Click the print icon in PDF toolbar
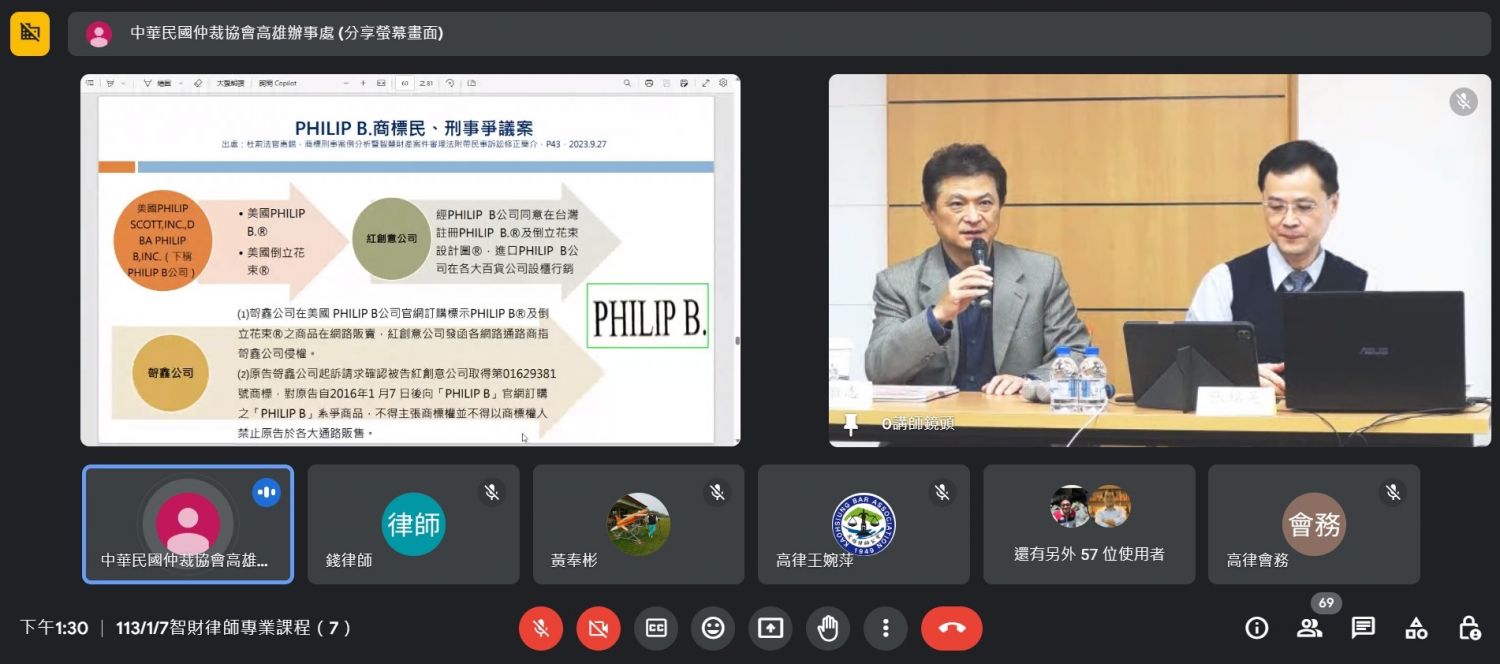Screen dimensions: 1500x664 click(649, 83)
